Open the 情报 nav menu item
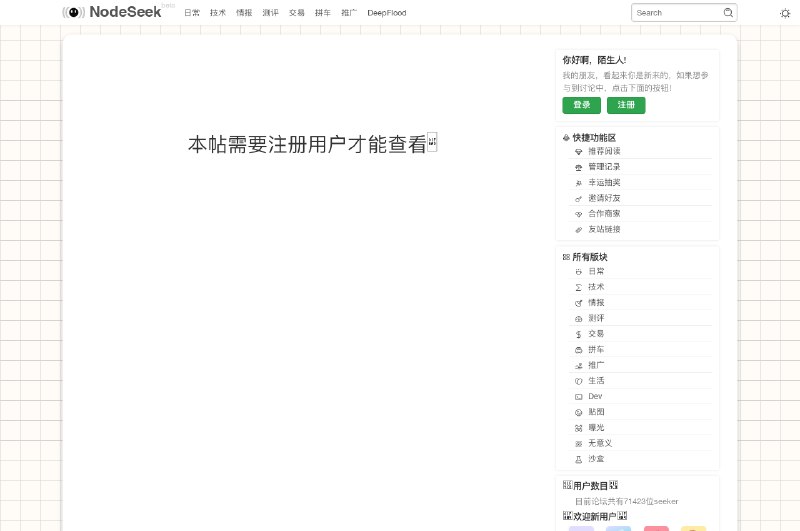This screenshot has height=531, width=800. coord(244,13)
